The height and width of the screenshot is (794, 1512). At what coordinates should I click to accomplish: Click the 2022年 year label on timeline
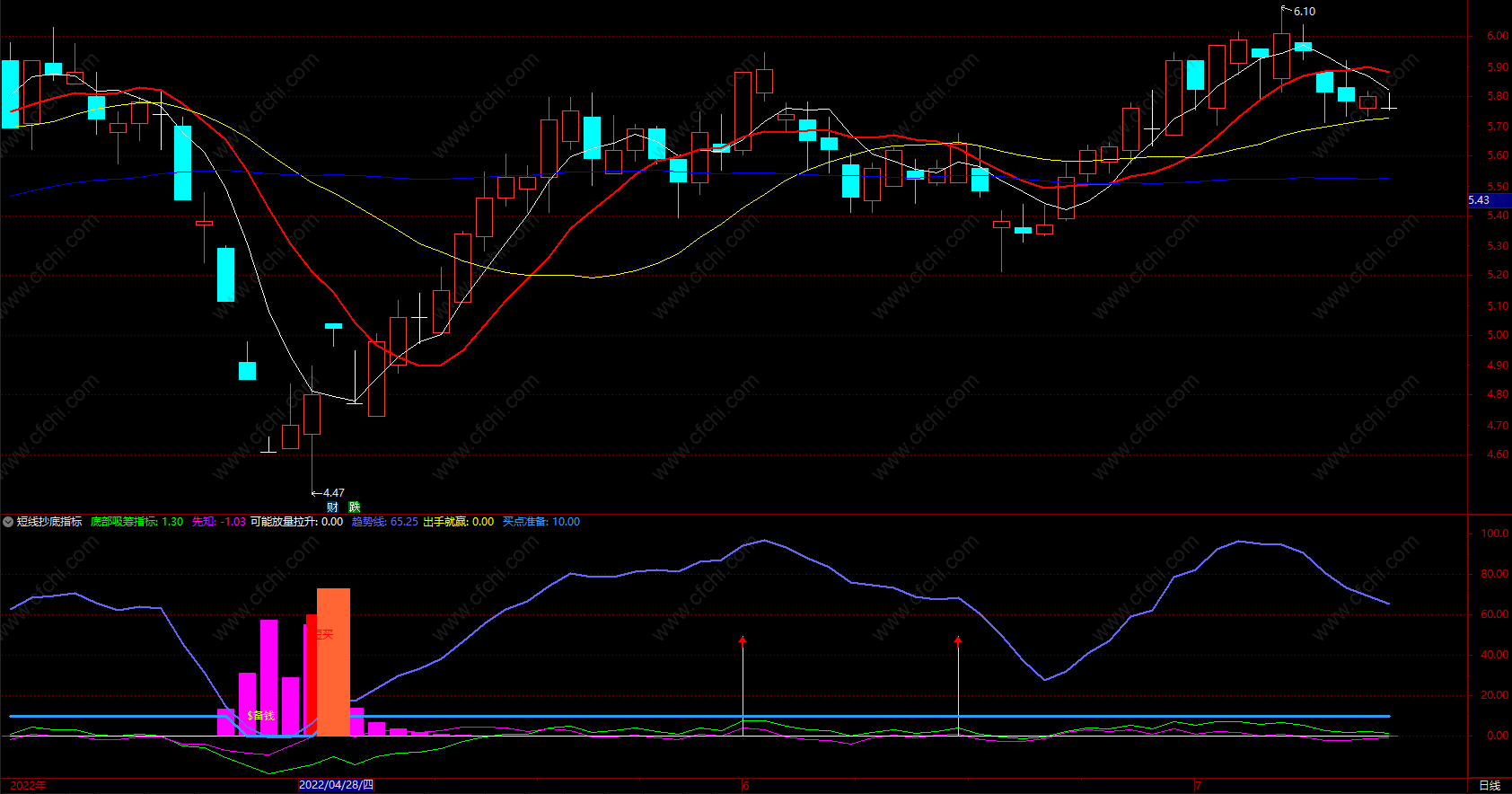click(29, 785)
